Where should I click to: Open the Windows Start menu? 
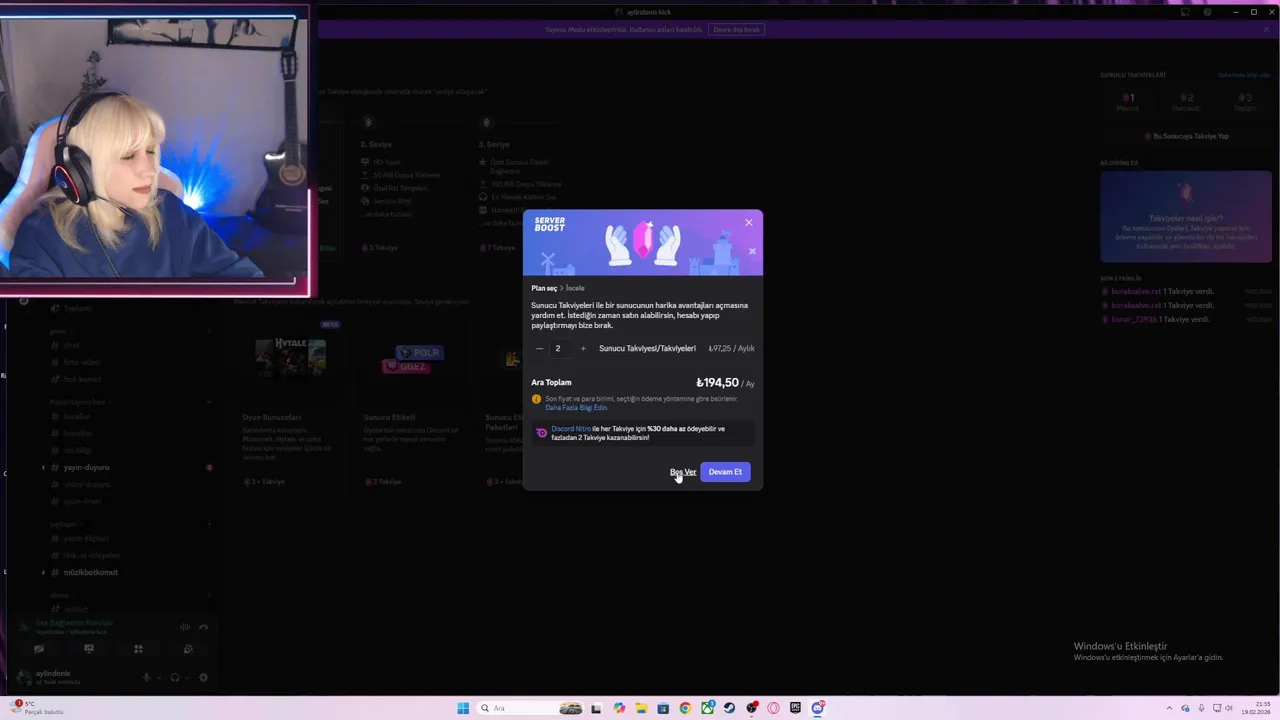pyautogui.click(x=463, y=708)
